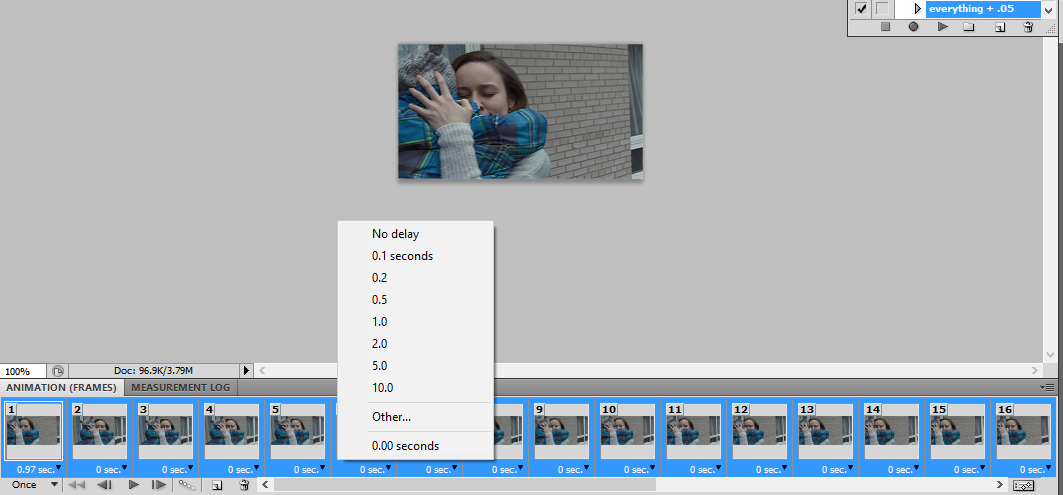Play the frame animation

pyautogui.click(x=134, y=485)
